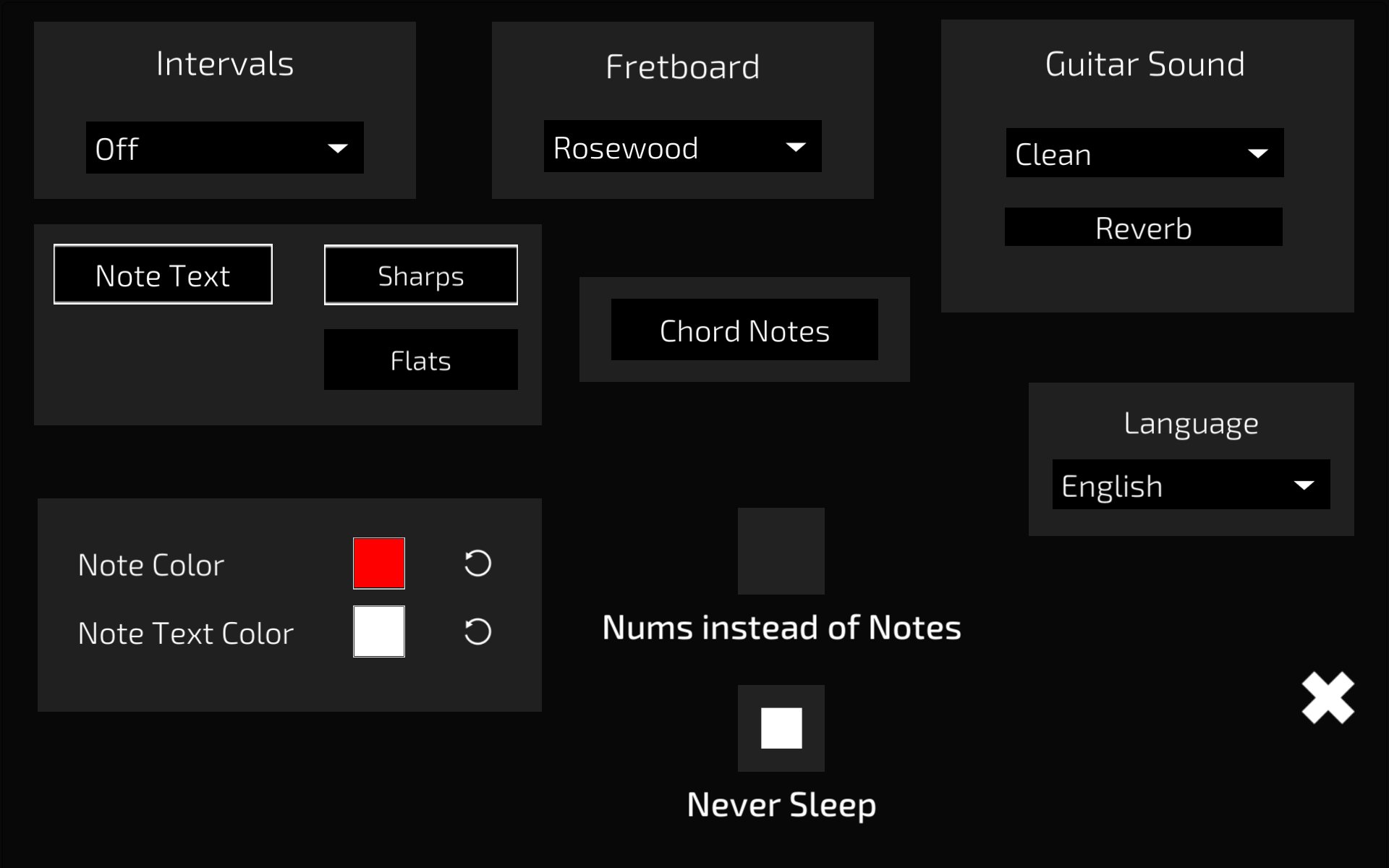The width and height of the screenshot is (1389, 868).
Task: Open the red Note Color swatch
Action: pos(378,563)
